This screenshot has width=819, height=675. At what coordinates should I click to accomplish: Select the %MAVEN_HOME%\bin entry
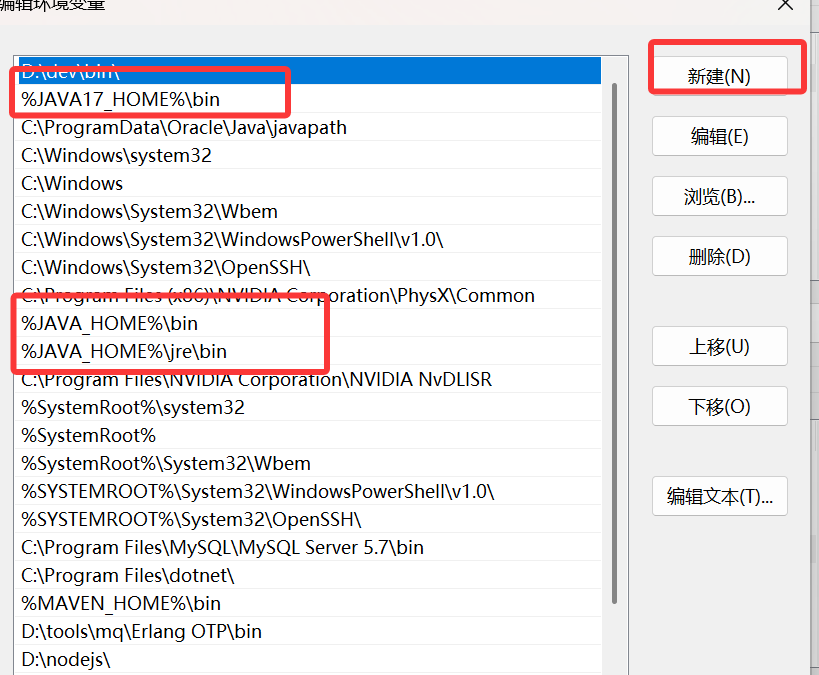pos(121,604)
